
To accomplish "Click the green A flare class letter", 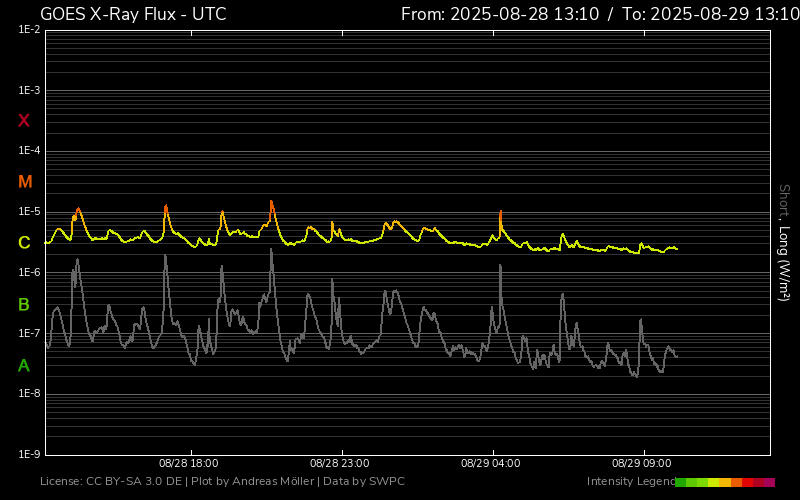I will (25, 366).
